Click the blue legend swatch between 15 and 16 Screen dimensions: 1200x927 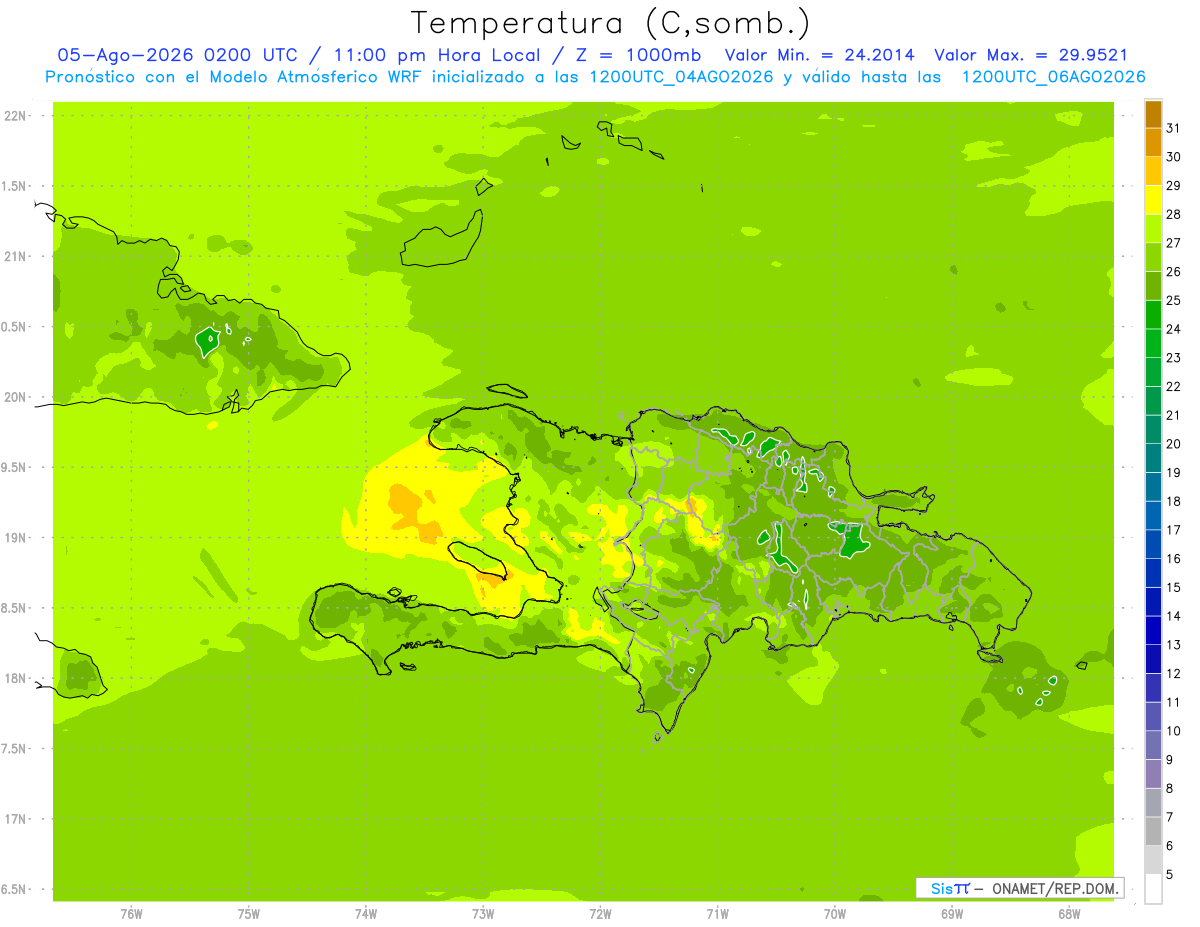click(x=1153, y=573)
